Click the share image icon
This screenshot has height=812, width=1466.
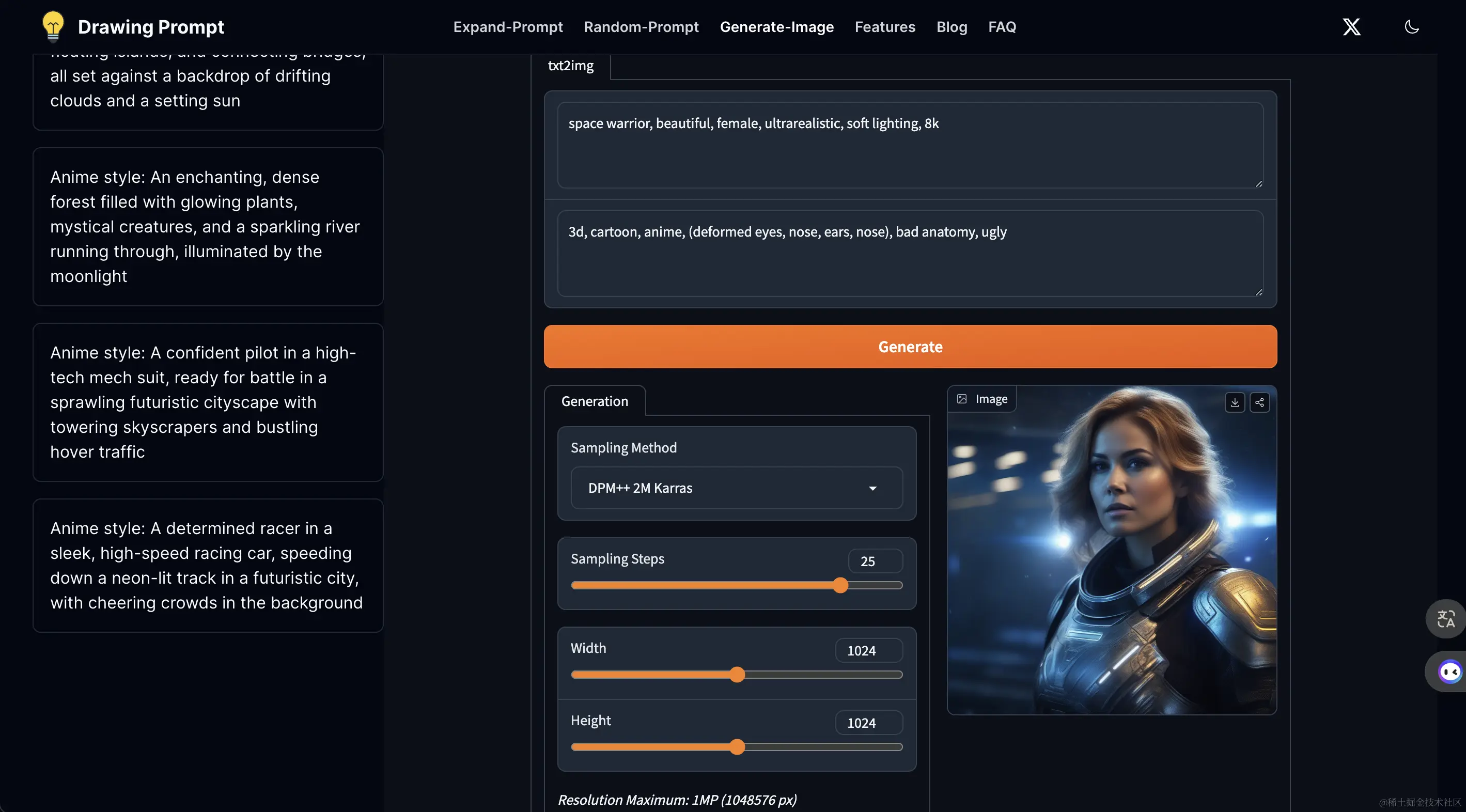[1259, 402]
